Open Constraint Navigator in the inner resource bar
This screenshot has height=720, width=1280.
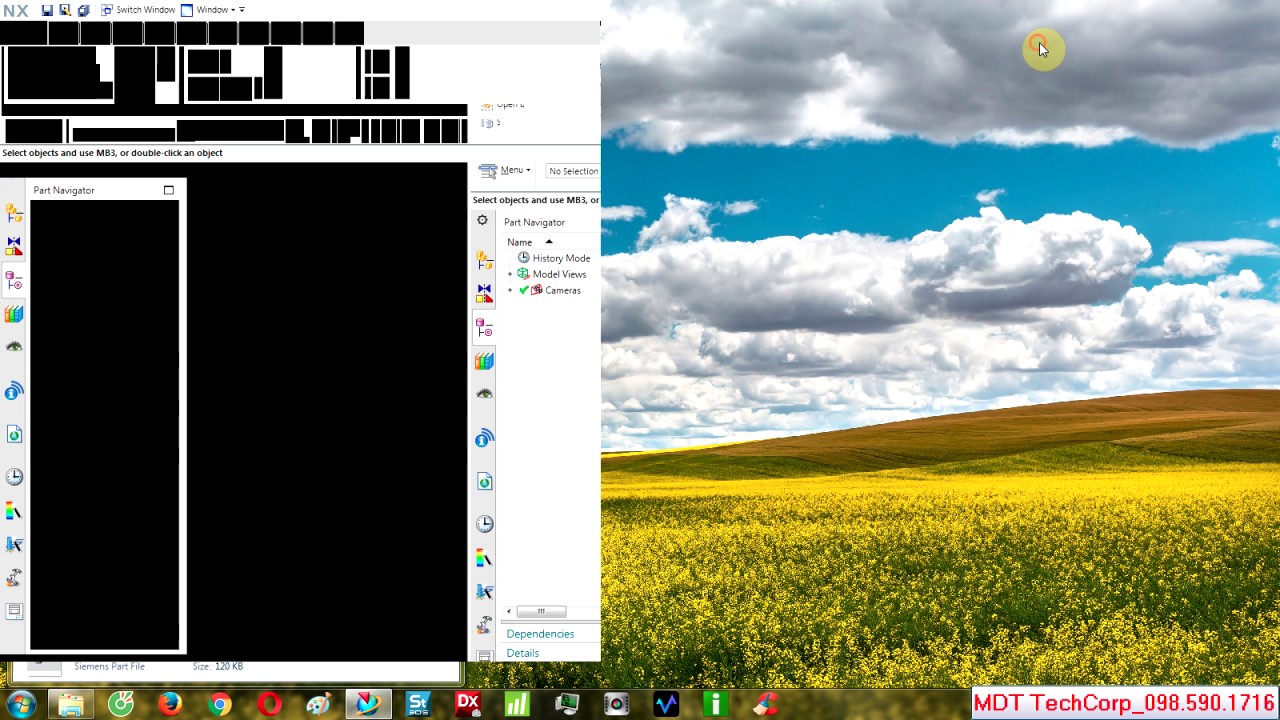coord(484,294)
